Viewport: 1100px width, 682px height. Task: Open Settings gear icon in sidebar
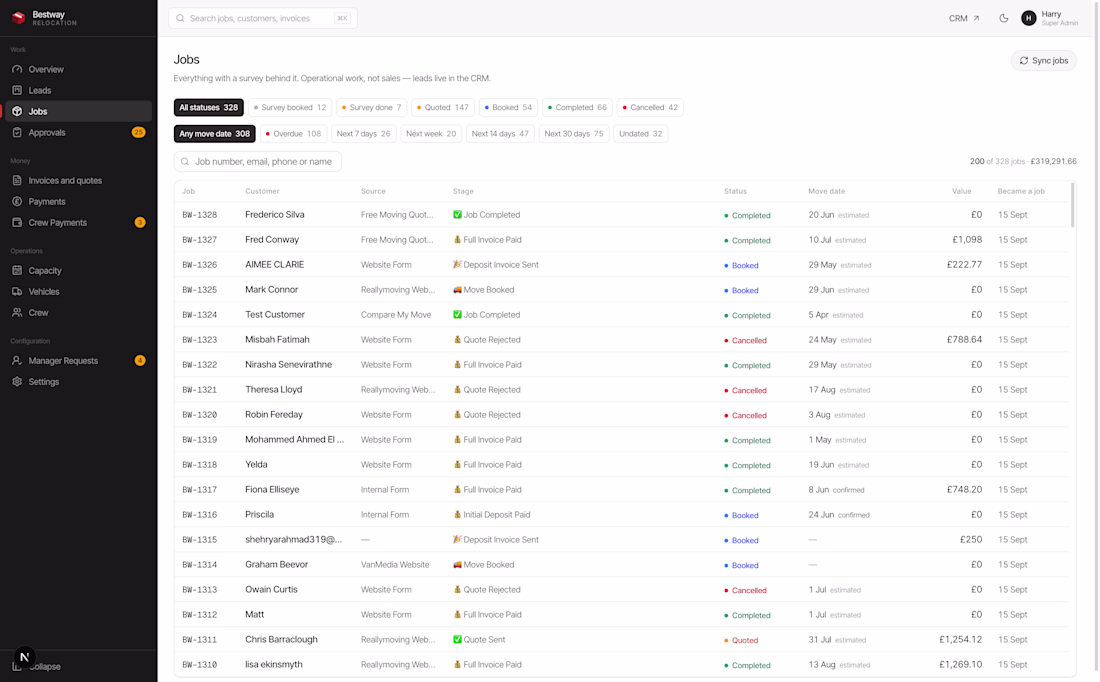[x=17, y=382]
